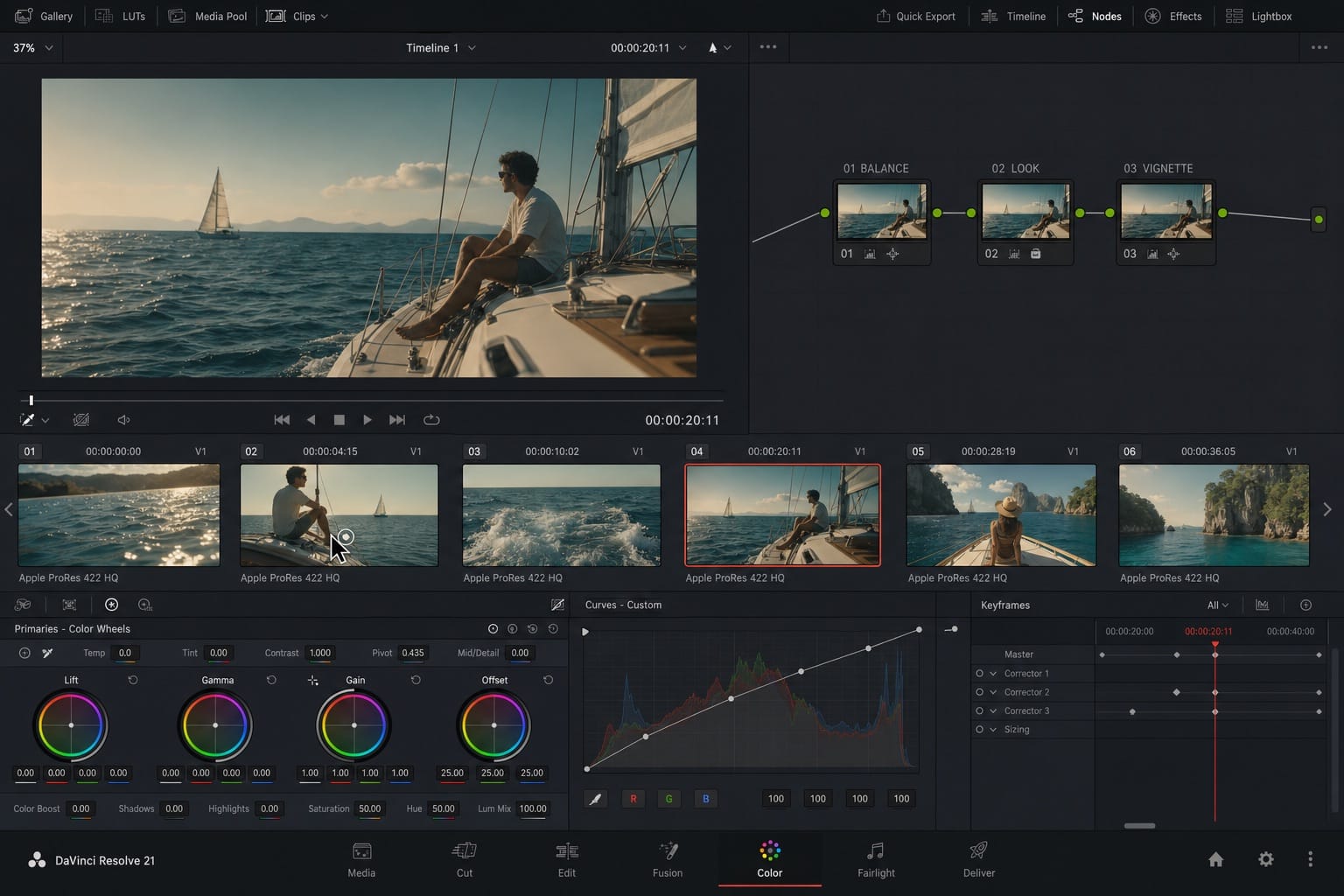Click the Contrast value 1.000

tap(320, 653)
